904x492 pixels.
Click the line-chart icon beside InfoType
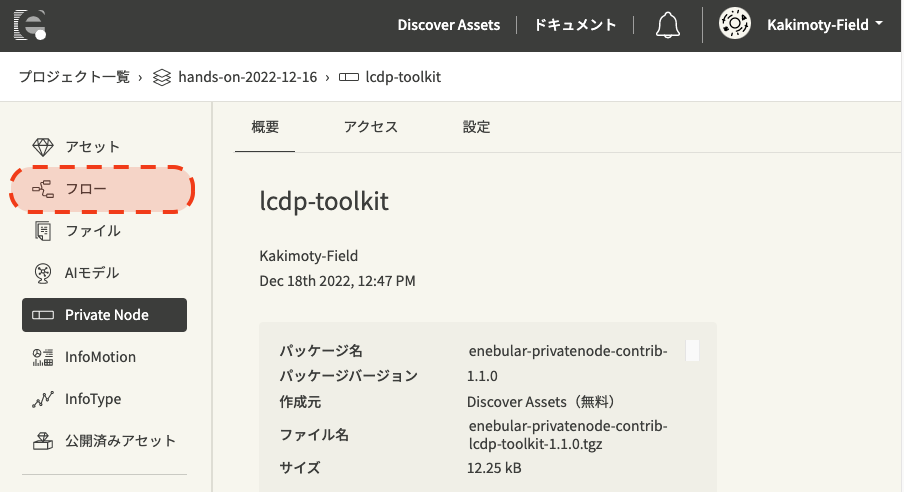click(43, 399)
